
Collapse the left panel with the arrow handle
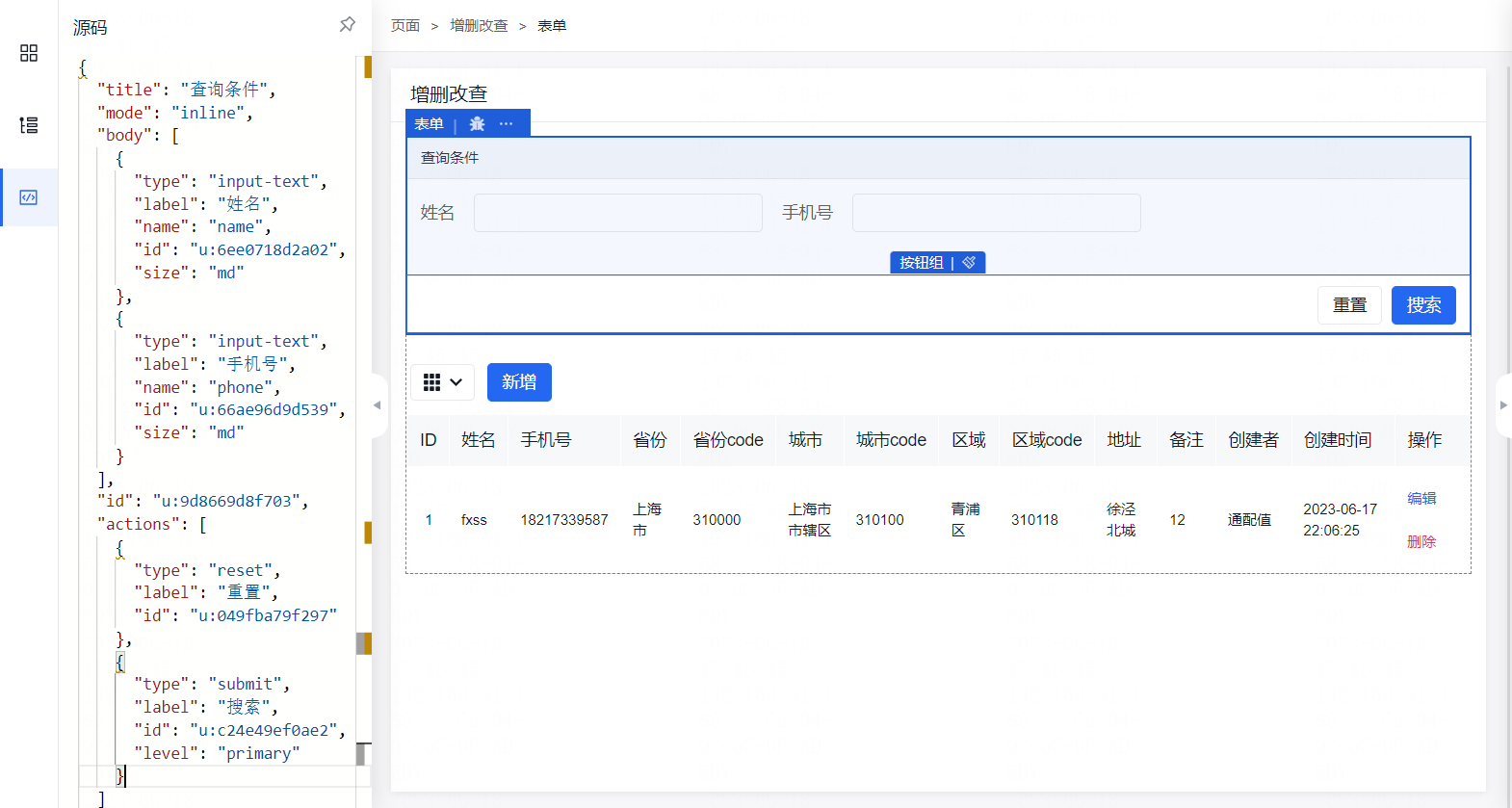(378, 405)
